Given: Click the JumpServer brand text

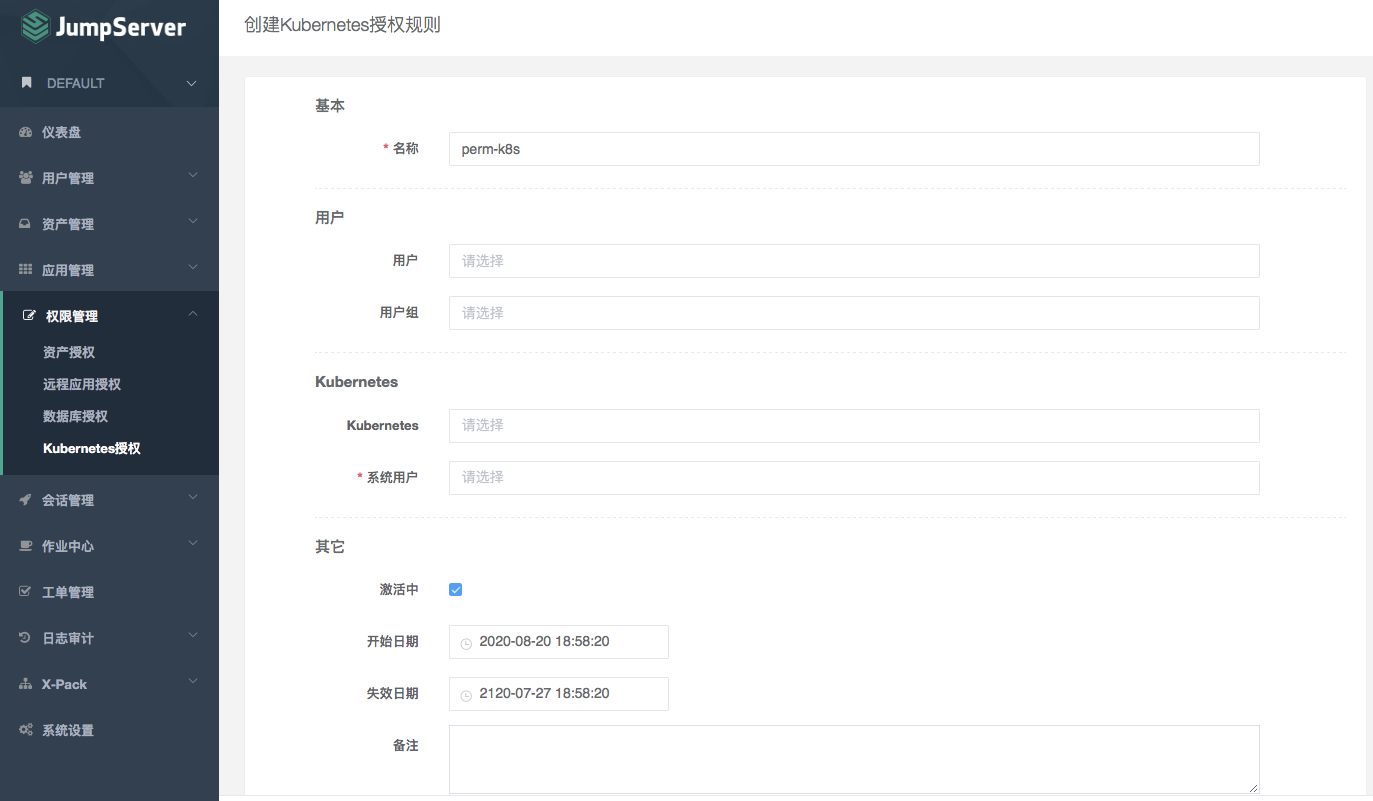Looking at the screenshot, I should pos(122,27).
